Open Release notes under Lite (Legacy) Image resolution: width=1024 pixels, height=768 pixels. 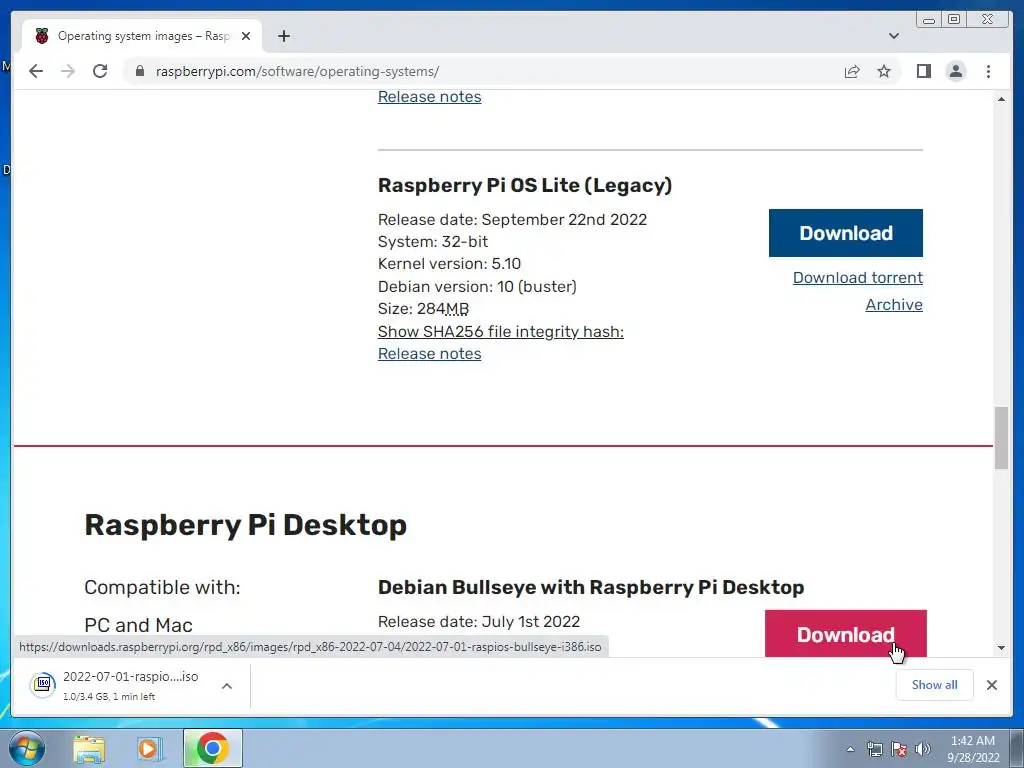coord(430,354)
